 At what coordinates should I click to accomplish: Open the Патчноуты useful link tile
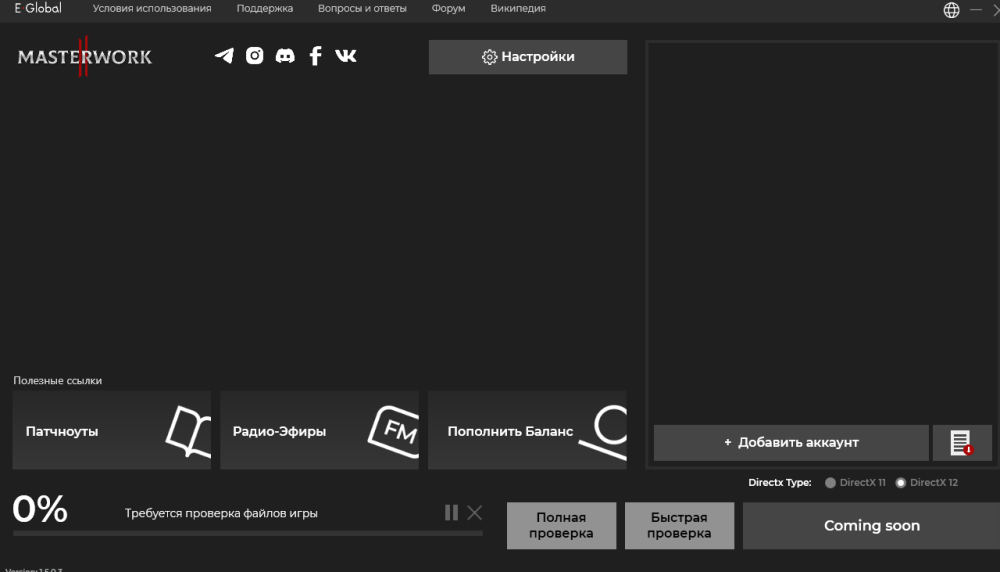[112, 431]
